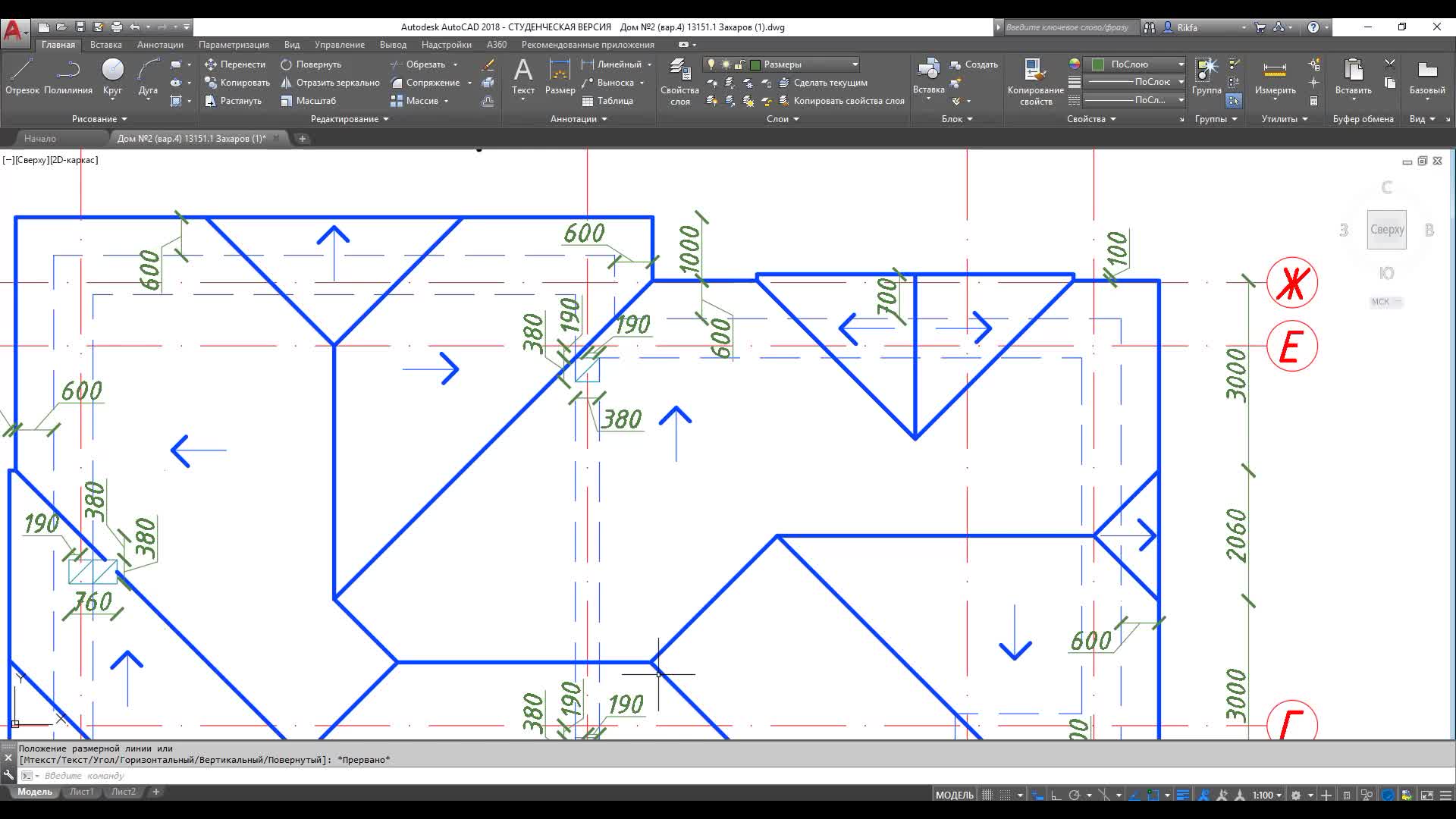Click Копировать свойства слоя

(x=843, y=101)
